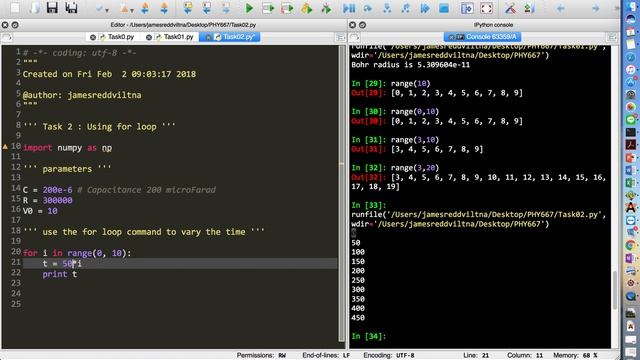Viewport: 640px width, 360px height.
Task: Continue execution in debugger
Action: pyautogui.click(x=425, y=8)
